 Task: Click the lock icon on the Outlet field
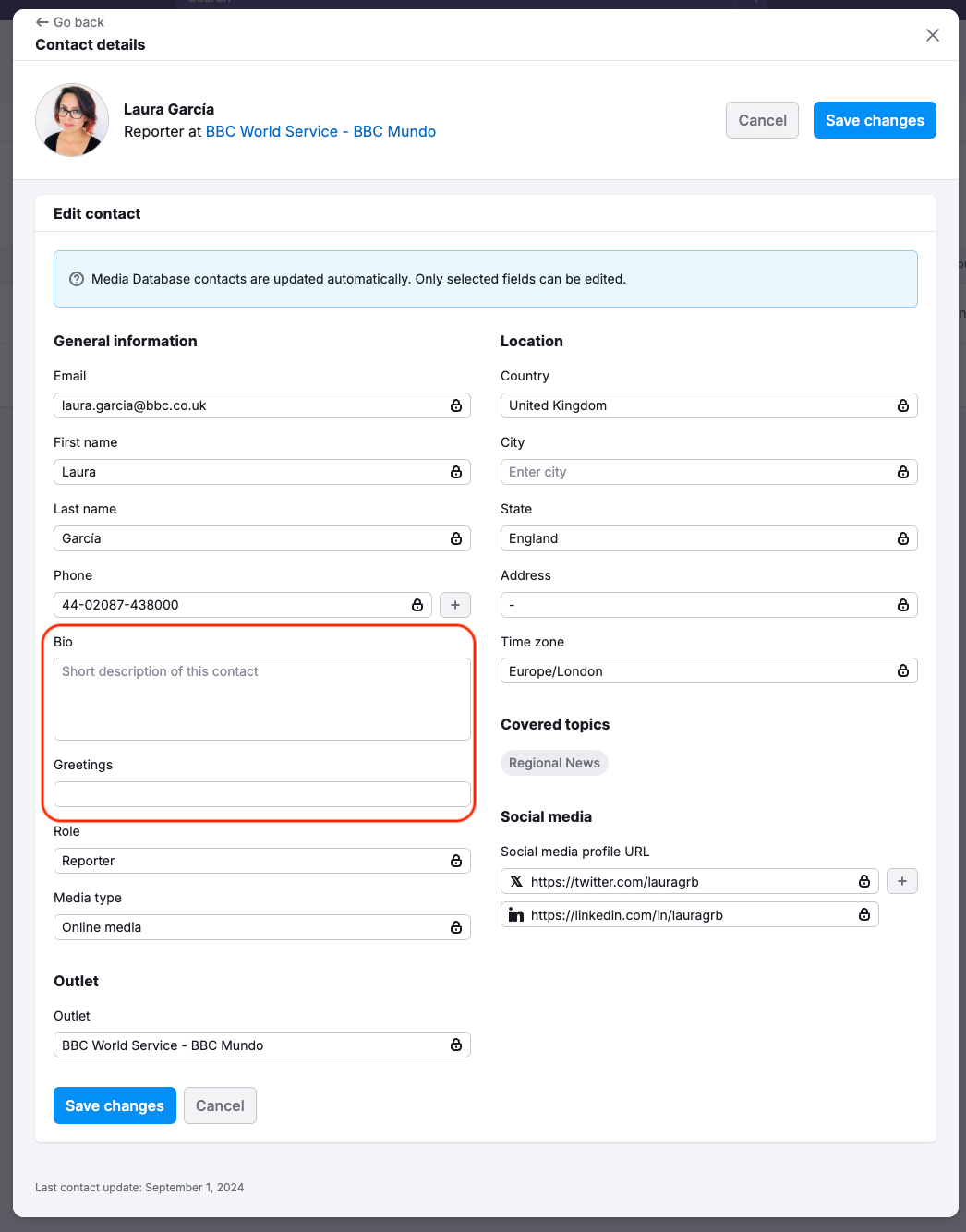[x=455, y=1045]
